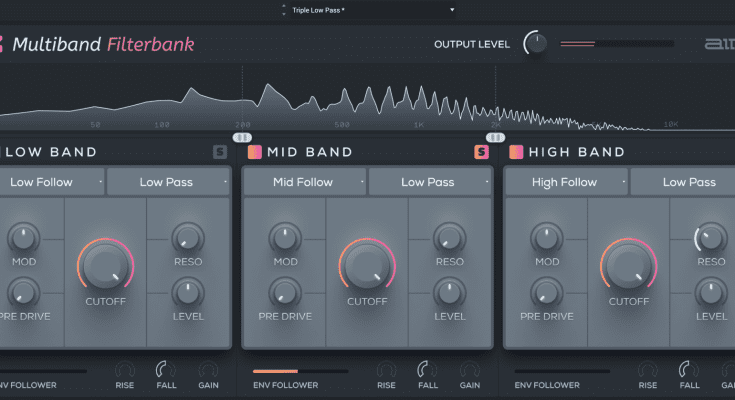Image resolution: width=735 pixels, height=400 pixels.
Task: Solo the Mid Band
Action: coord(482,152)
